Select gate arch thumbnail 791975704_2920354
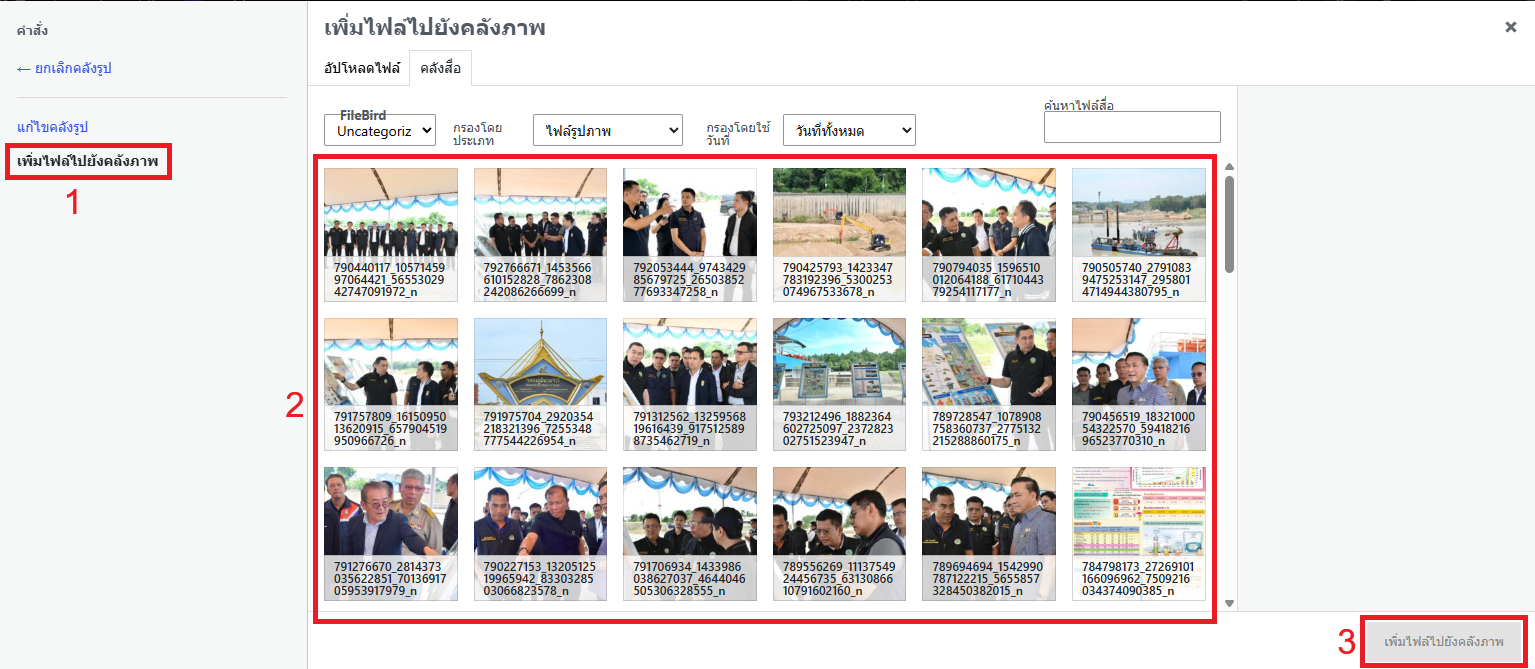This screenshot has height=669, width=1535. [x=541, y=384]
